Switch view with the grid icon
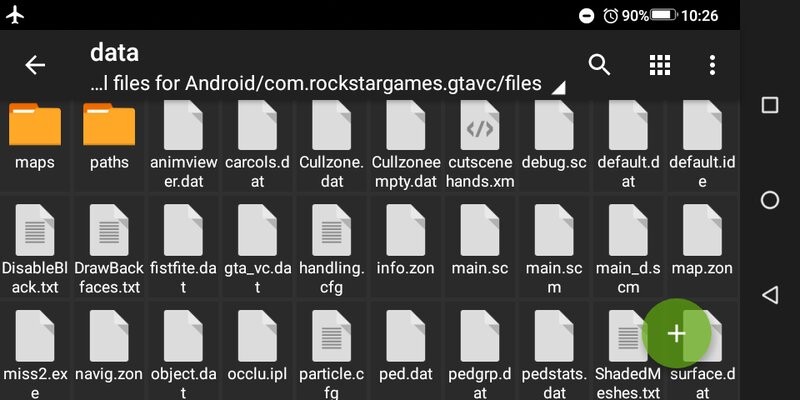The image size is (800, 400). [x=660, y=65]
